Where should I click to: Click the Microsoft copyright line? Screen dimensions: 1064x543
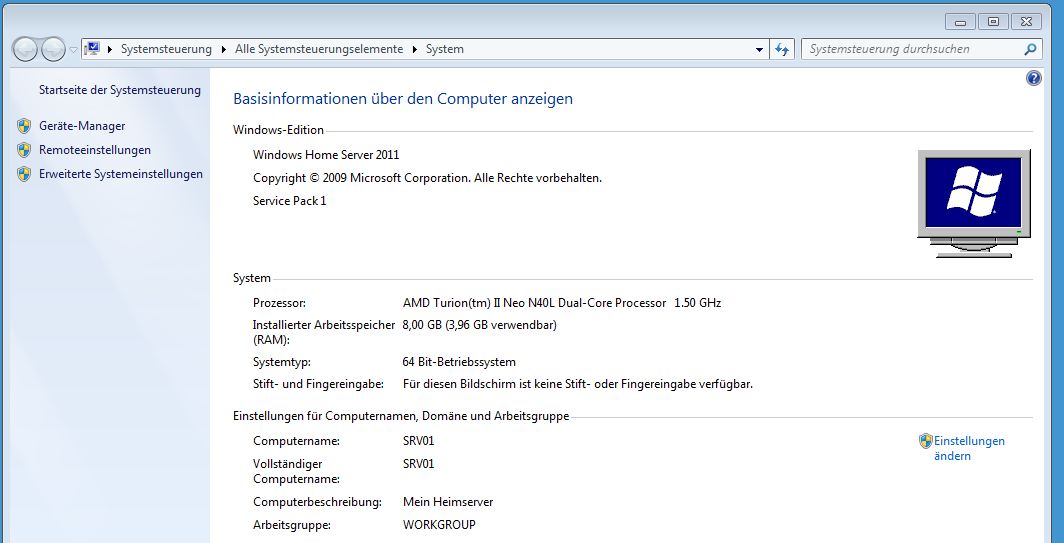[428, 178]
